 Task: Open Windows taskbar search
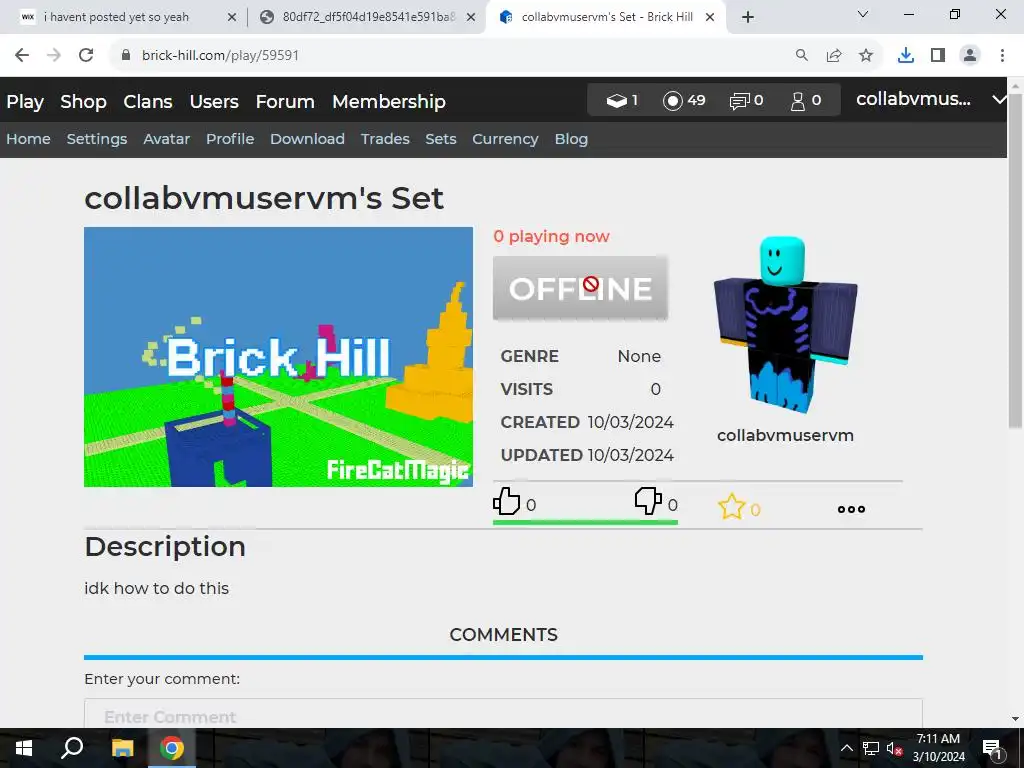(72, 748)
